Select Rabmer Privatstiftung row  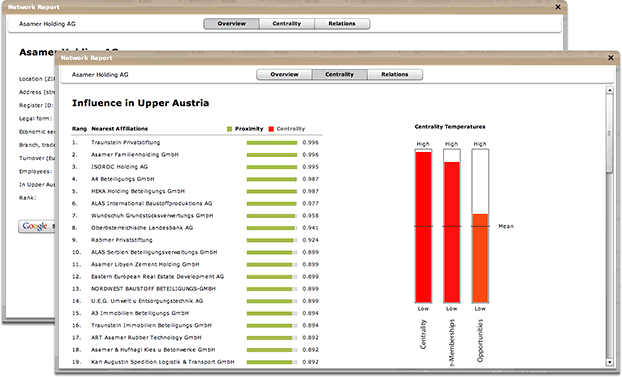coord(196,240)
